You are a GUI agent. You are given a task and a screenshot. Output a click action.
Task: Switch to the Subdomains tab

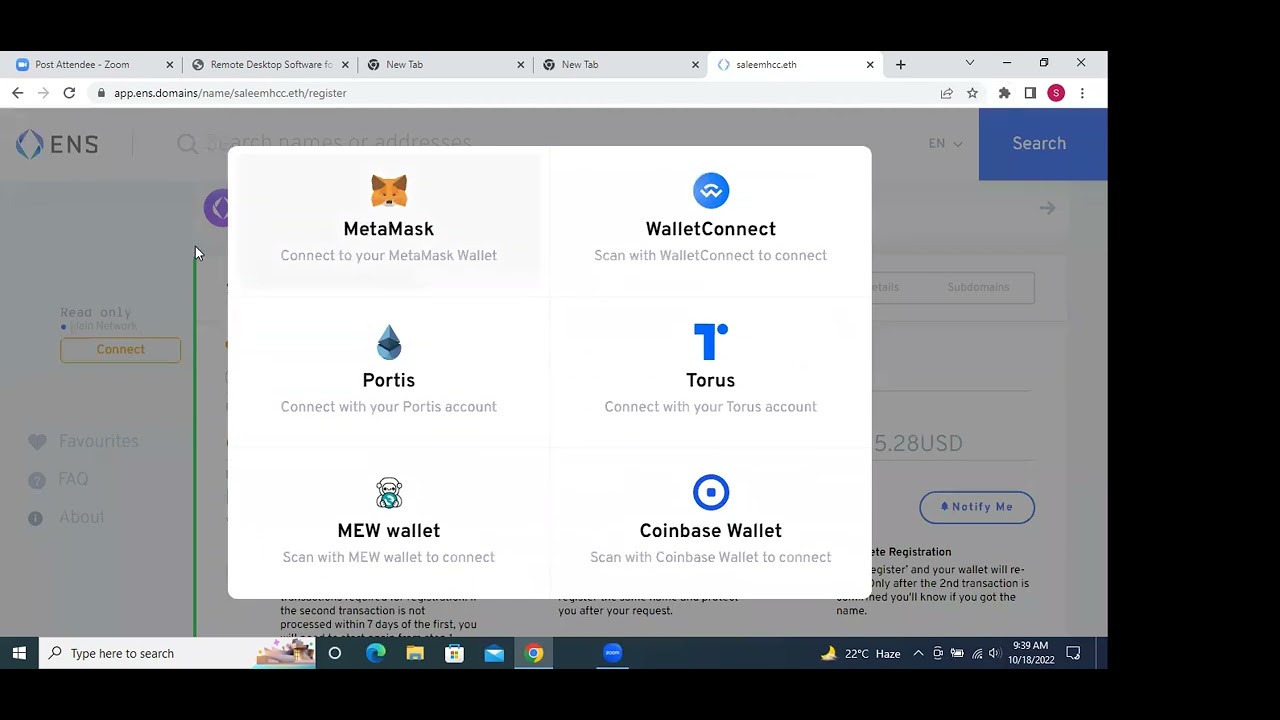pos(978,287)
